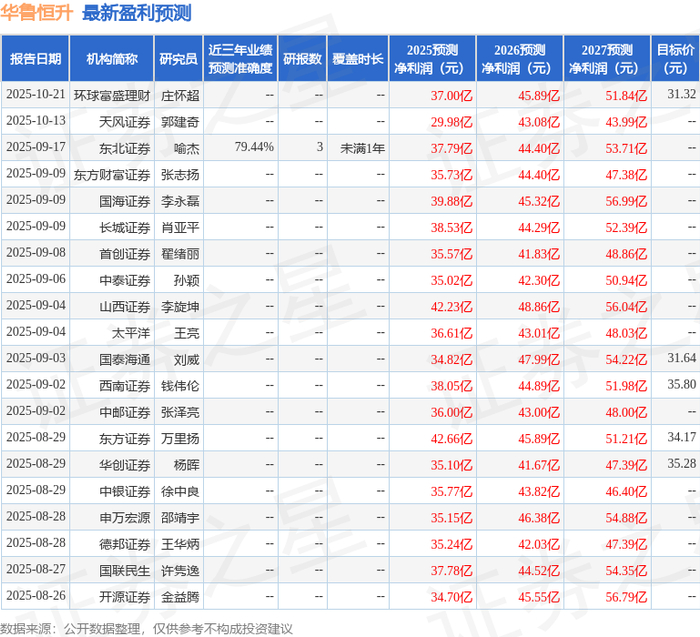Viewport: 700px width, 637px height.
Task: Click the 覆盖时长 column header
Action: [x=358, y=58]
